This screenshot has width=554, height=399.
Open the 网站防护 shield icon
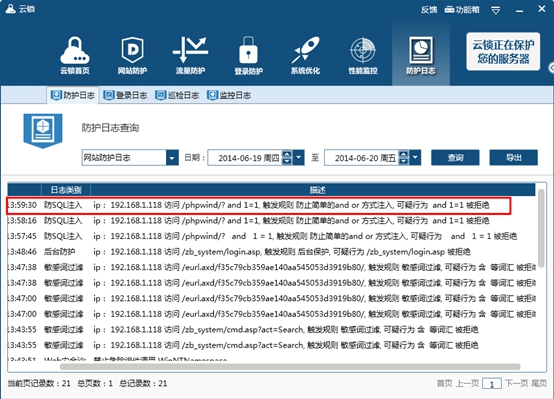tap(132, 55)
